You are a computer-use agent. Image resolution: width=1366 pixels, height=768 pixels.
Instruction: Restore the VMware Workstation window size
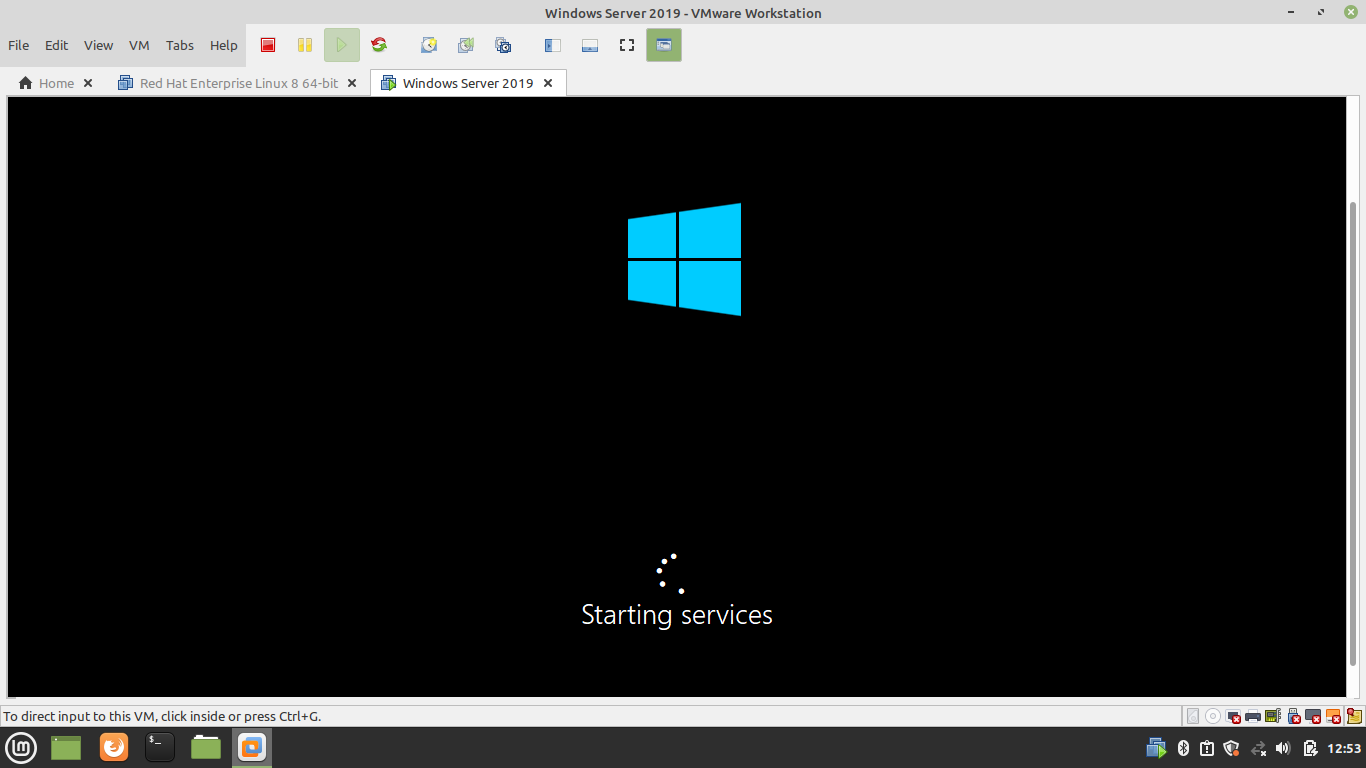pyautogui.click(x=1322, y=12)
